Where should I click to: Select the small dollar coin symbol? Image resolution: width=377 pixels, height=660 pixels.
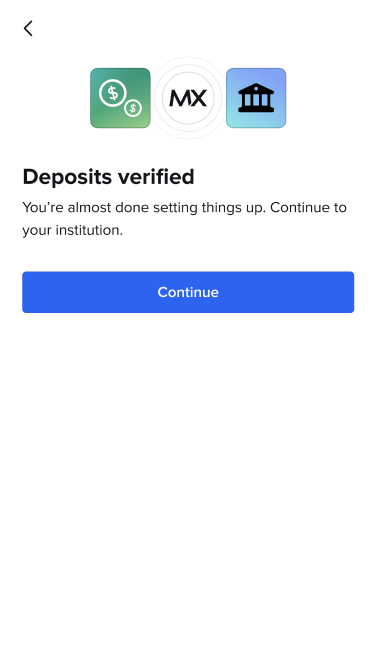click(x=133, y=108)
